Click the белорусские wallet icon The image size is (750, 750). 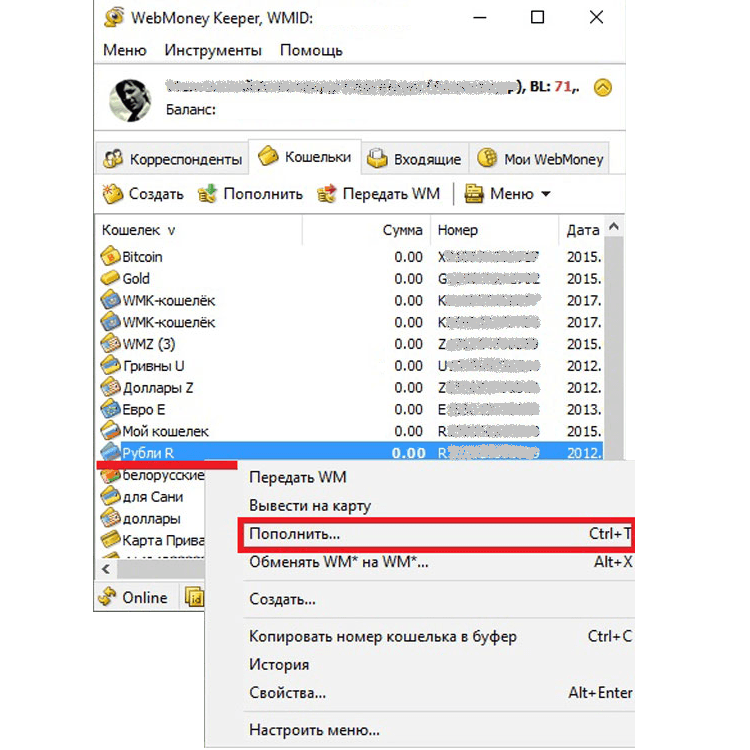pyautogui.click(x=110, y=475)
